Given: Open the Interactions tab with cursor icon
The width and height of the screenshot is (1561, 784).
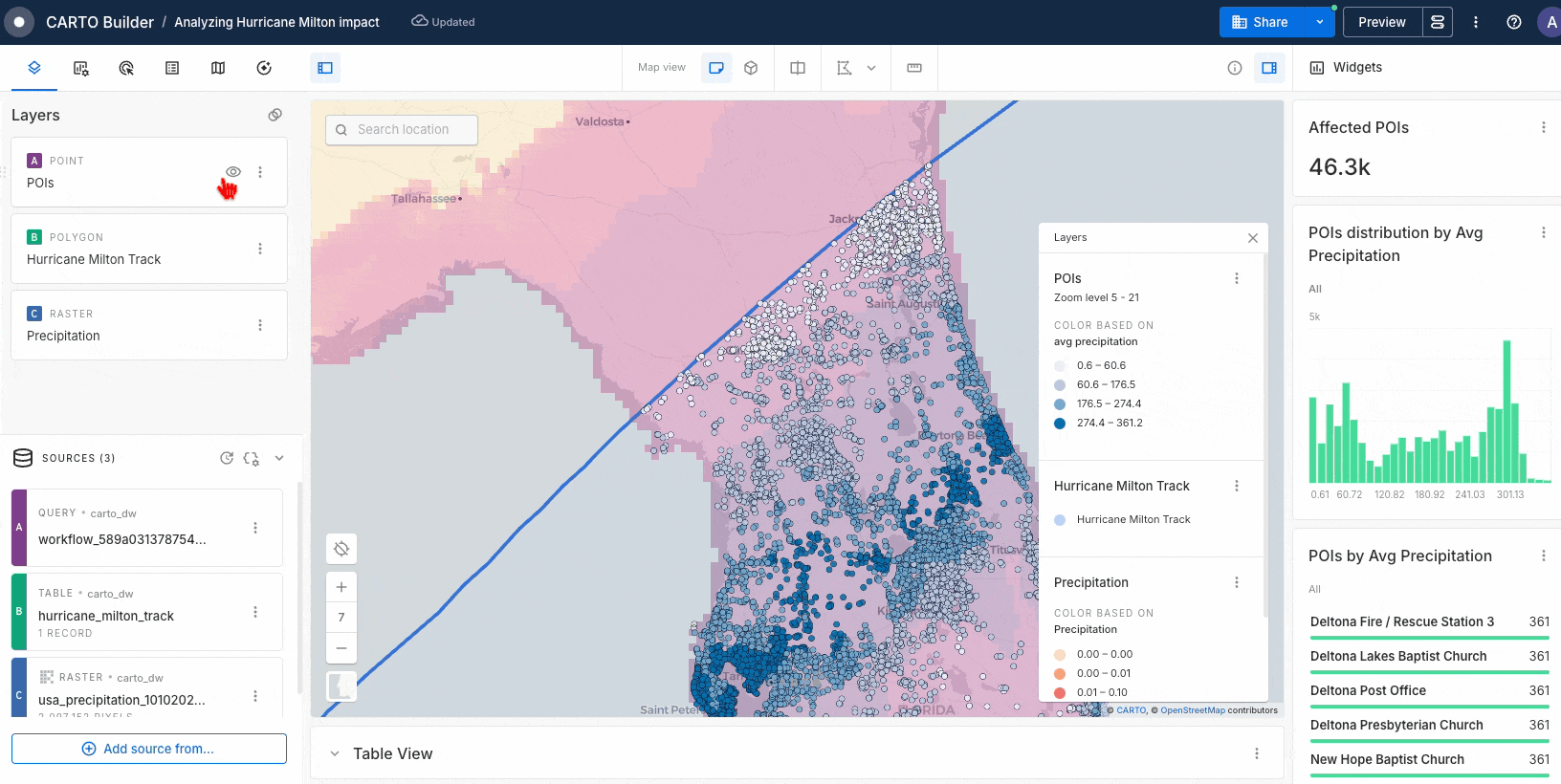Looking at the screenshot, I should 126,68.
